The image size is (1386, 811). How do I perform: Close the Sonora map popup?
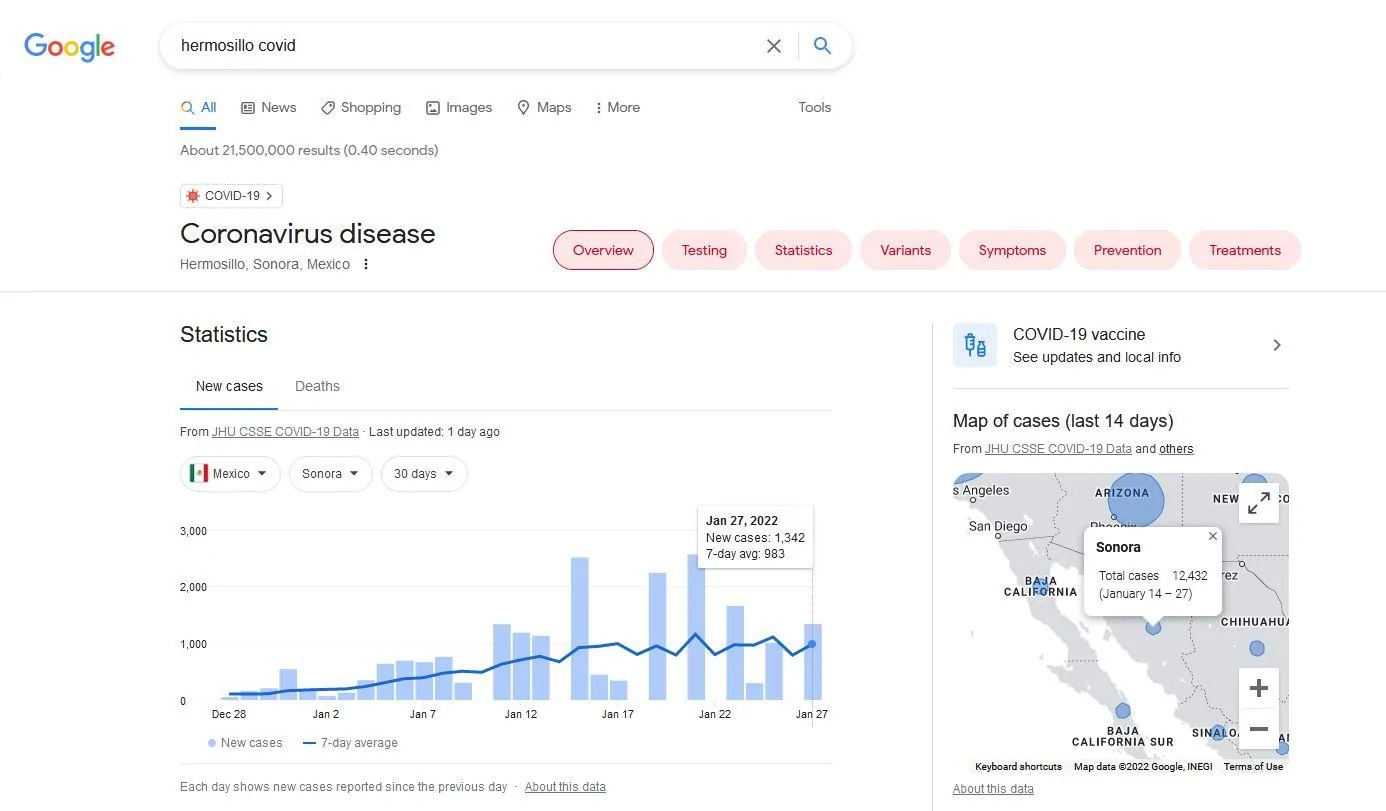(1213, 536)
